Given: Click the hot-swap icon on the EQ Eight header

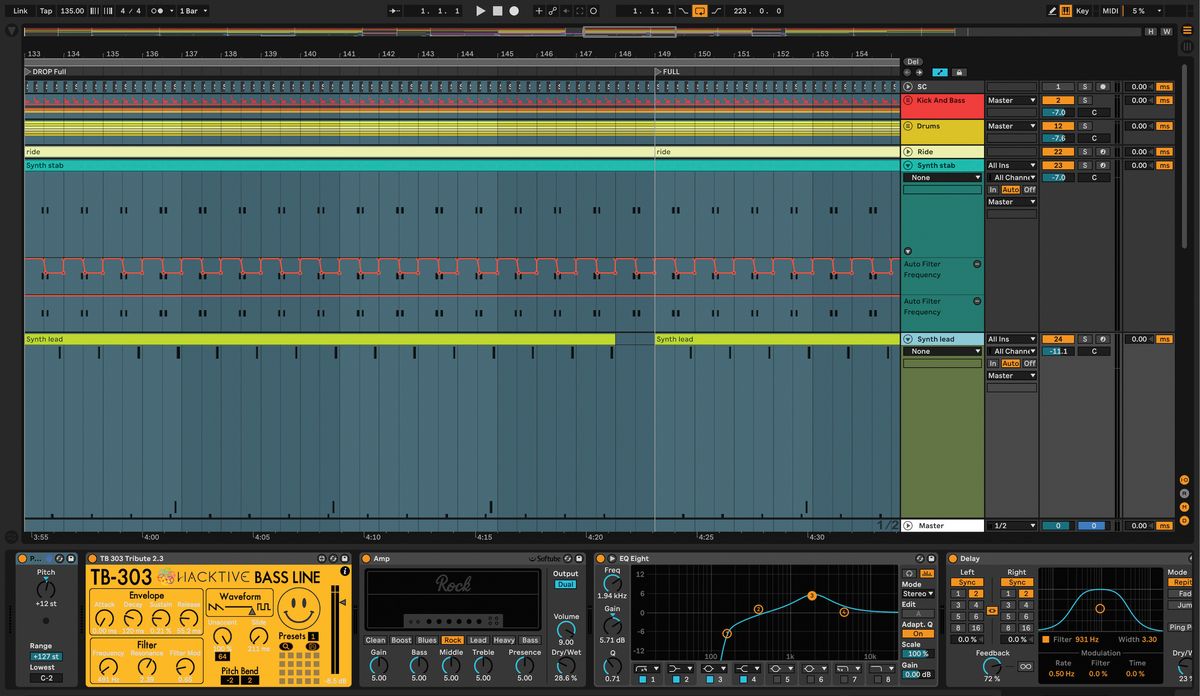Looking at the screenshot, I should pos(918,559).
